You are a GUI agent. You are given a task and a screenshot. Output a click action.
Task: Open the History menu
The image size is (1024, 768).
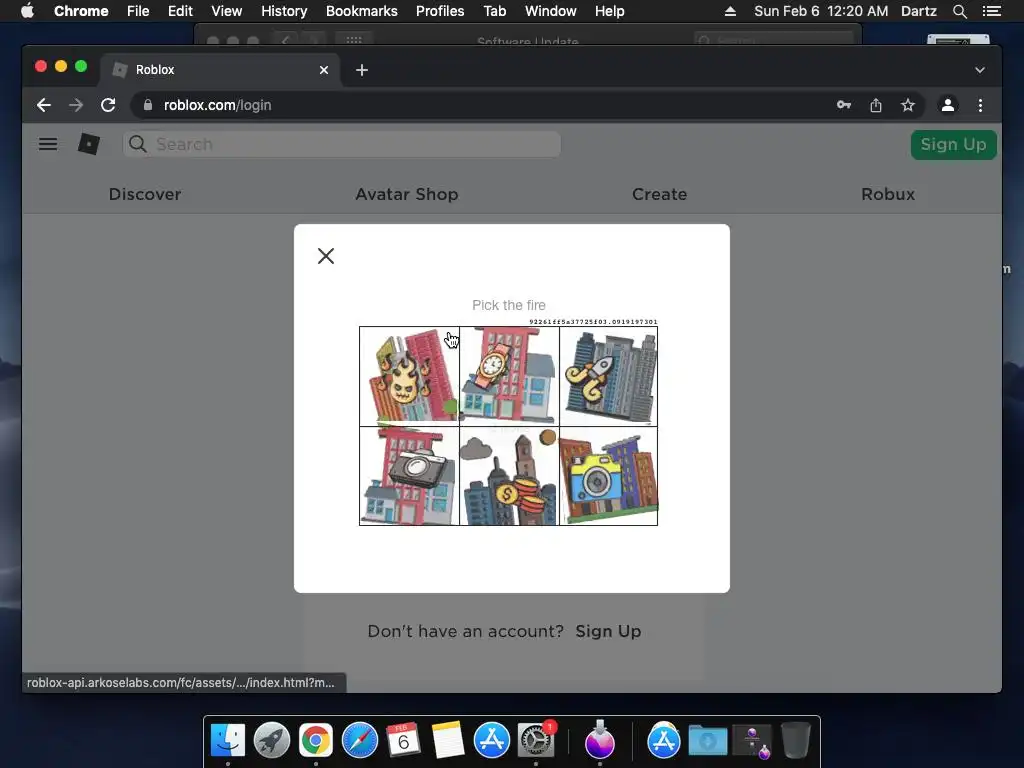(284, 11)
